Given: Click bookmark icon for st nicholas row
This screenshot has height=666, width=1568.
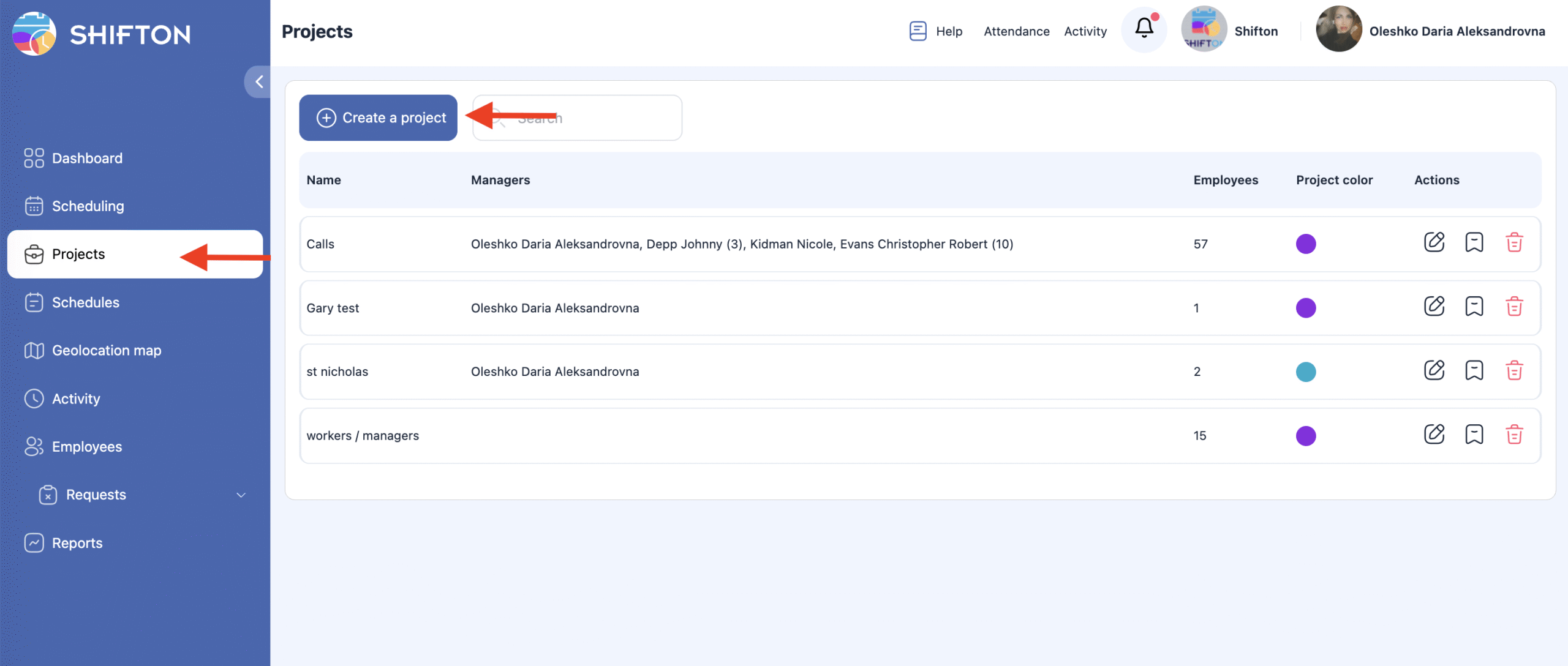Looking at the screenshot, I should pos(1474,370).
